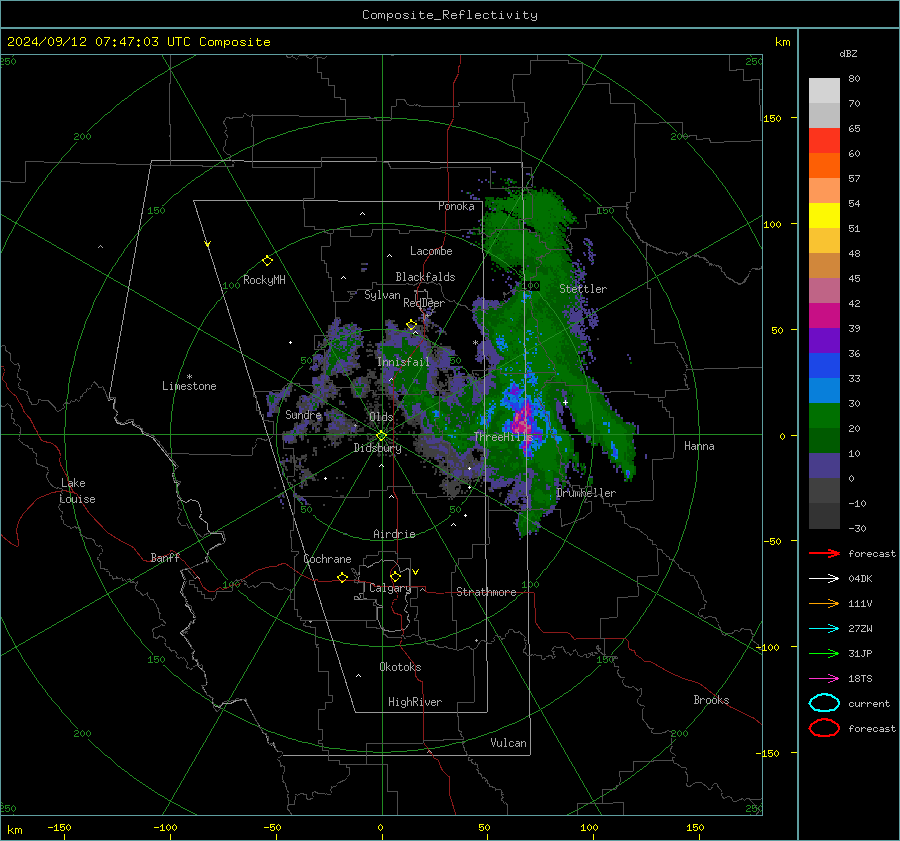
Task: Click the Ponoka town label
Action: [456, 206]
